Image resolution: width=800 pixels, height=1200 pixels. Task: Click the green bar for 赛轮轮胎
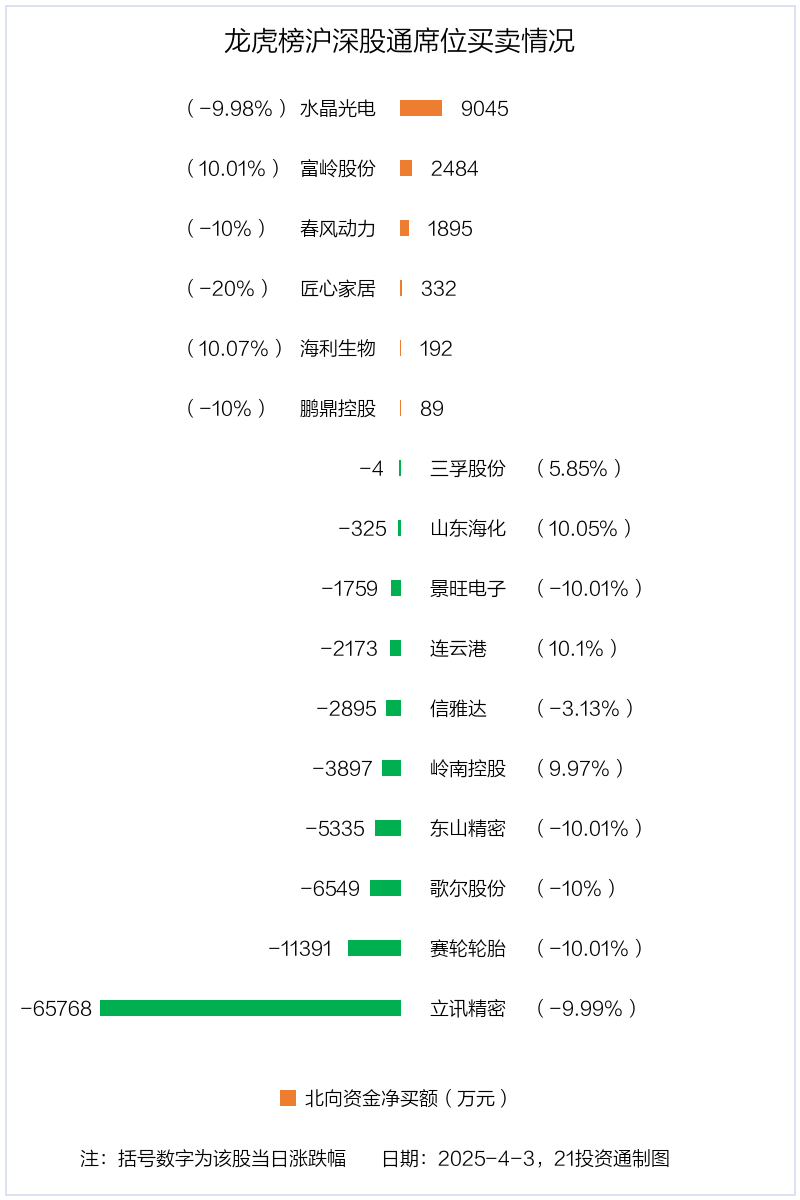(x=374, y=948)
